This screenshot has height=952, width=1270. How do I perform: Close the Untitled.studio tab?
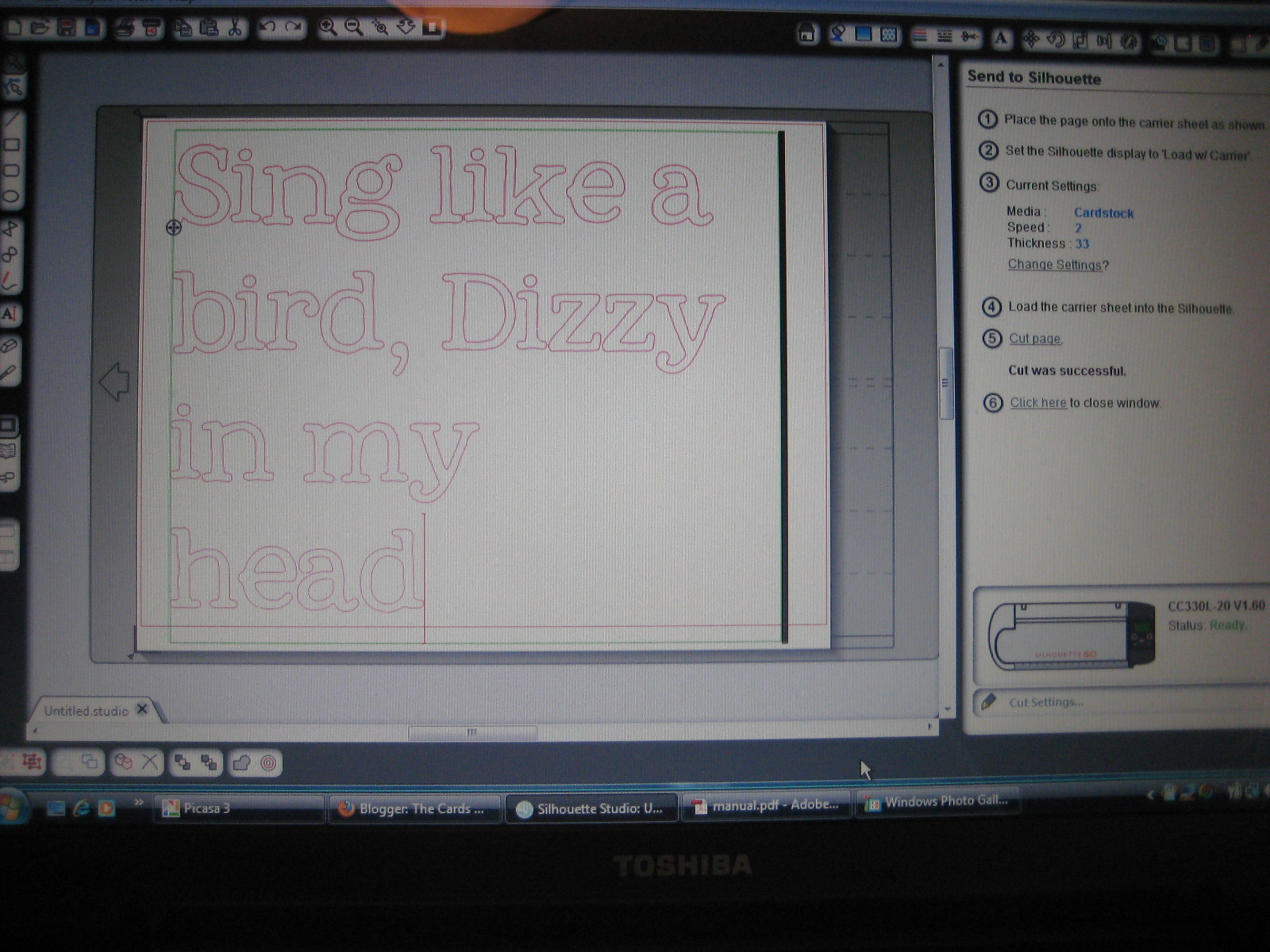[x=142, y=709]
